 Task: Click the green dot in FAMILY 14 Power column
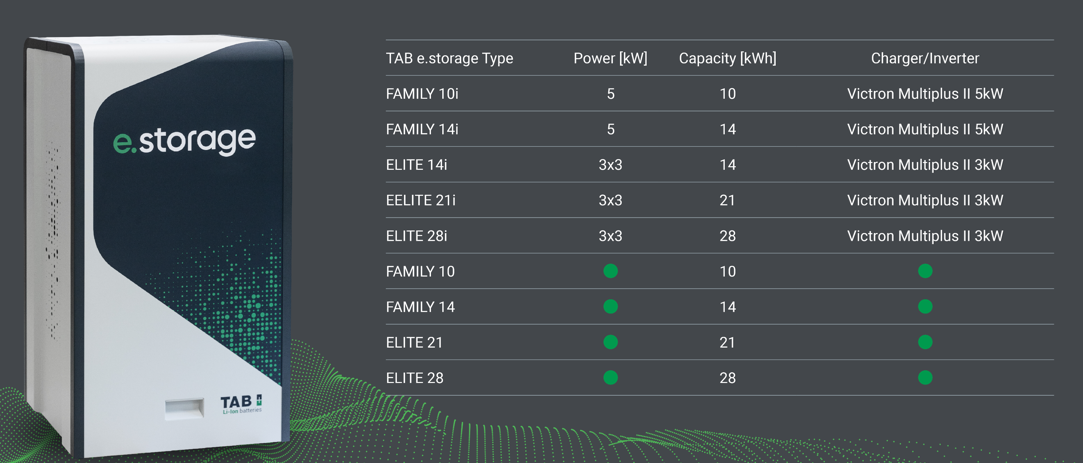(x=610, y=307)
